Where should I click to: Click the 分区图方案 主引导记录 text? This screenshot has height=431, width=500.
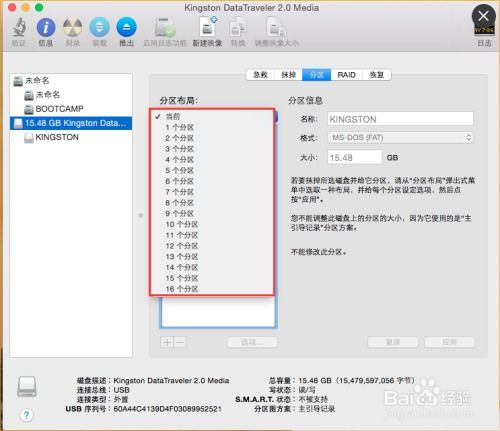[294, 409]
